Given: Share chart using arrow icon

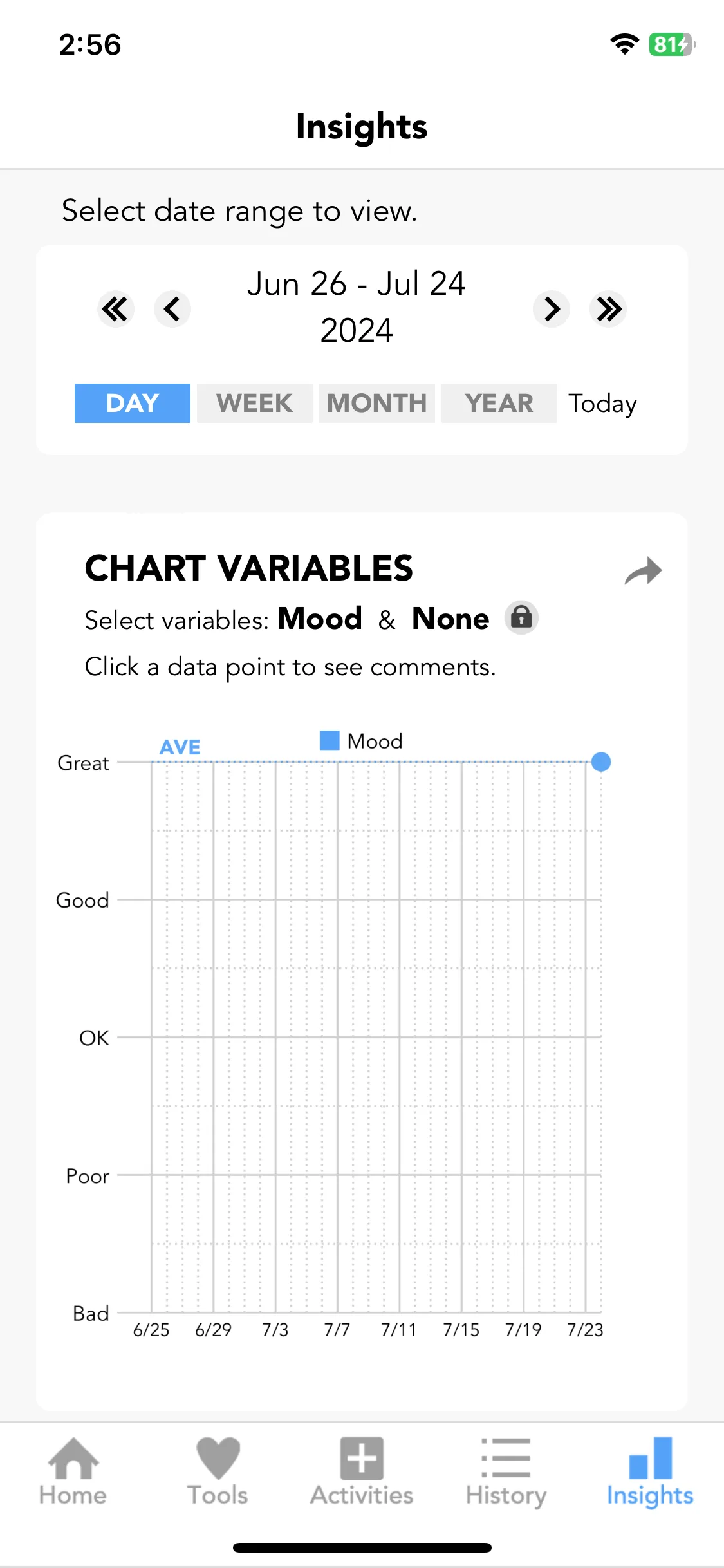Looking at the screenshot, I should 643,571.
